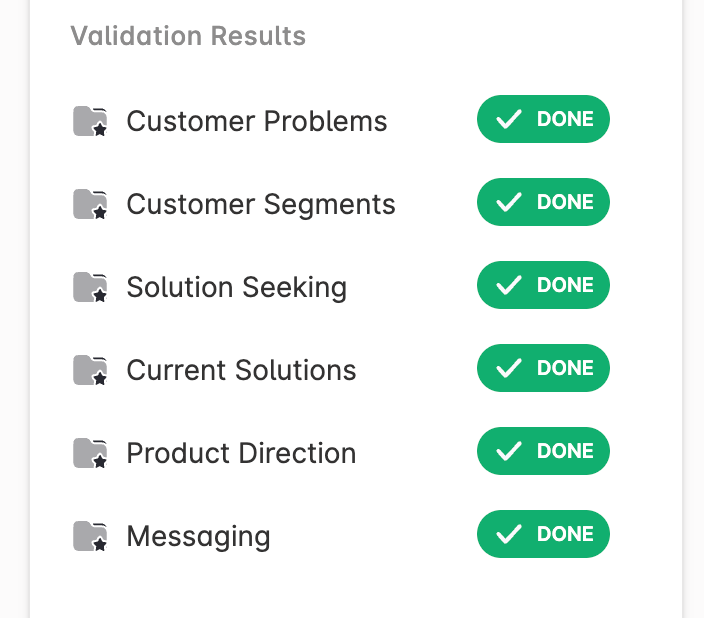
Task: Click the checkmark icon beside Messaging
Action: pos(510,535)
